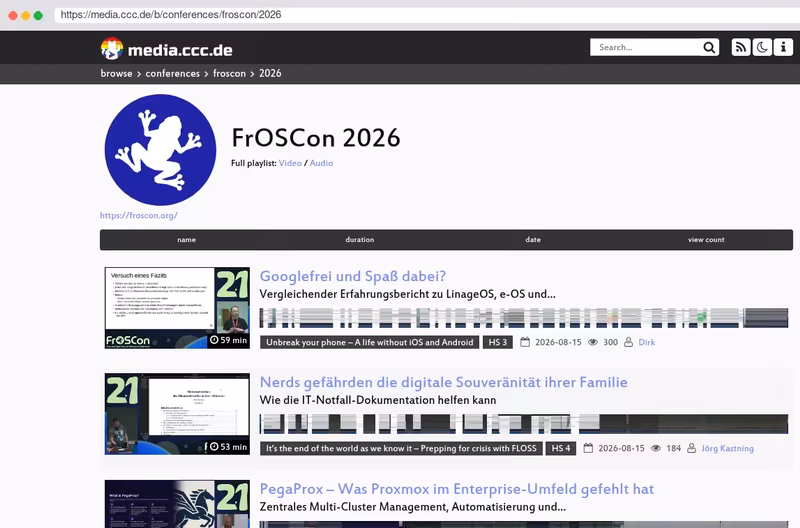Screen dimensions: 800x528
Task: Open thumbnail of Googlefrei talk, 59 min
Action: [x=177, y=308]
